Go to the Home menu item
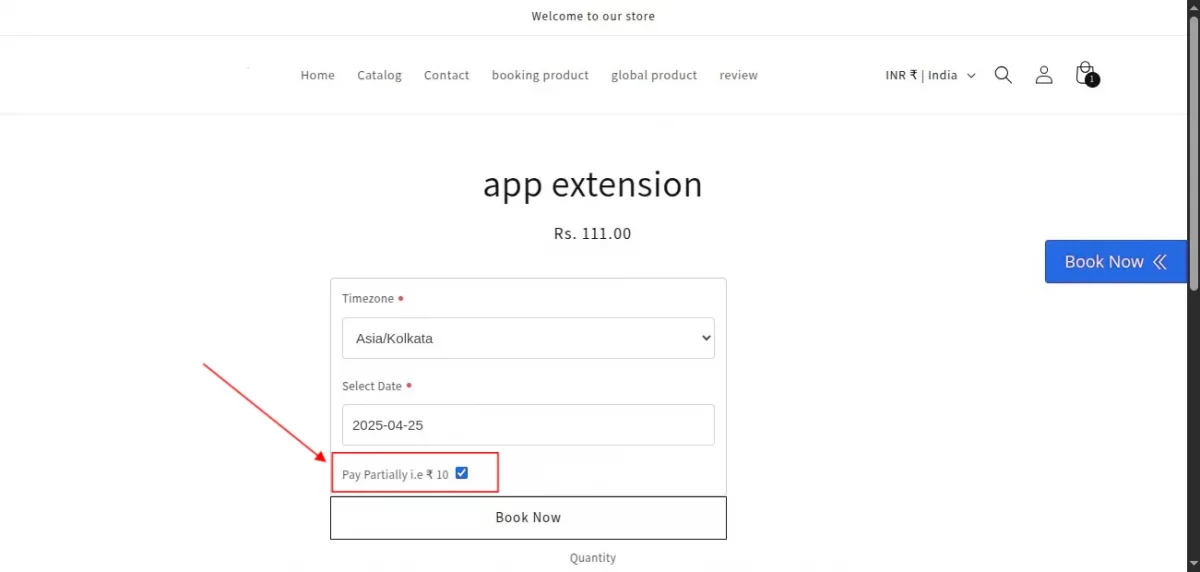Screen dimensions: 1200x572 tap(317, 75)
